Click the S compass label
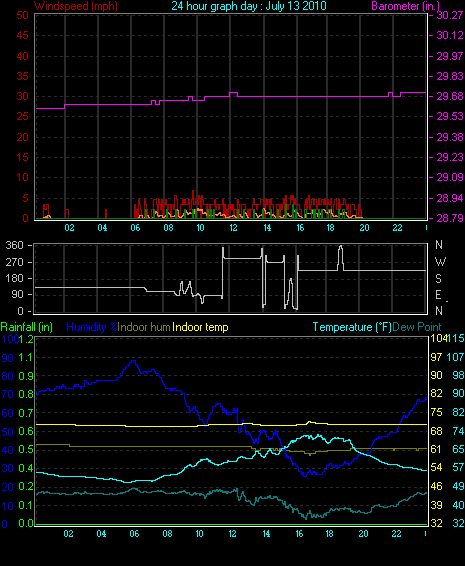Screen dimensions: 465x566 pos(438,279)
